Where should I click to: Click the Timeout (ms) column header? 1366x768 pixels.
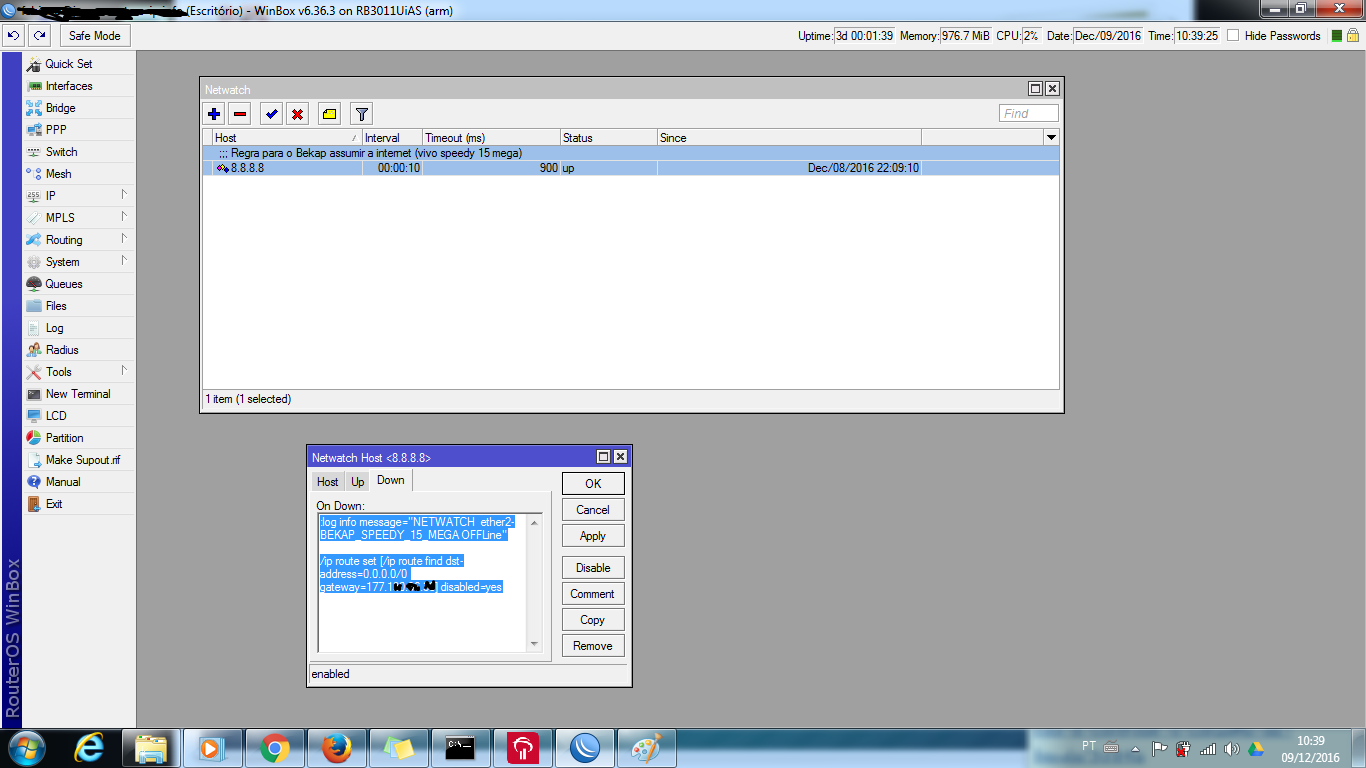[x=491, y=137]
